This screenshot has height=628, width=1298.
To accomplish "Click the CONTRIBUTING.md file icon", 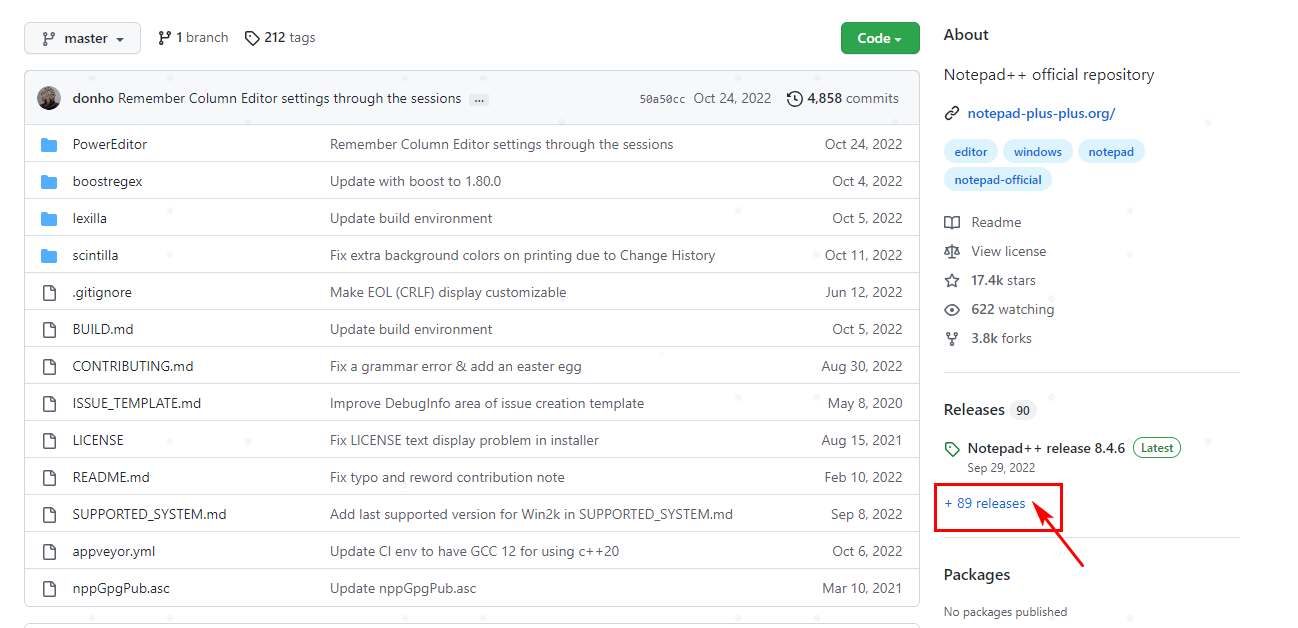I will (49, 367).
